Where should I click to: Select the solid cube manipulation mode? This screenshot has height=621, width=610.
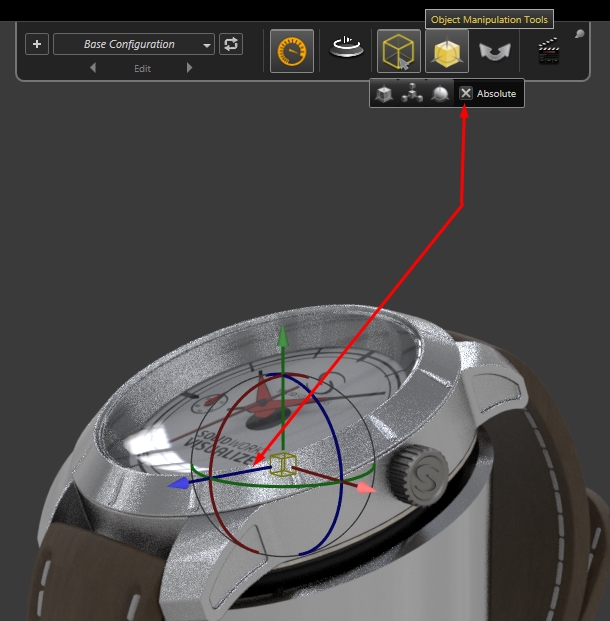pyautogui.click(x=384, y=94)
